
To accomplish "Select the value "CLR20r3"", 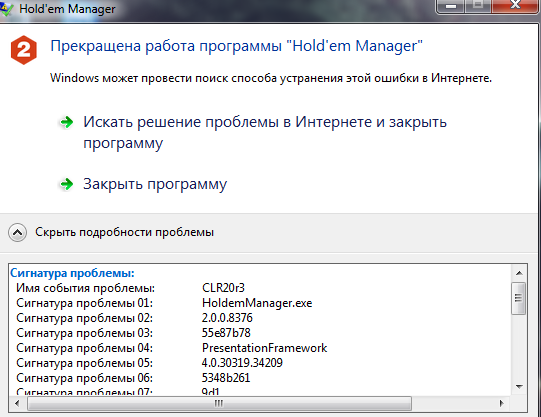I will (x=224, y=288).
